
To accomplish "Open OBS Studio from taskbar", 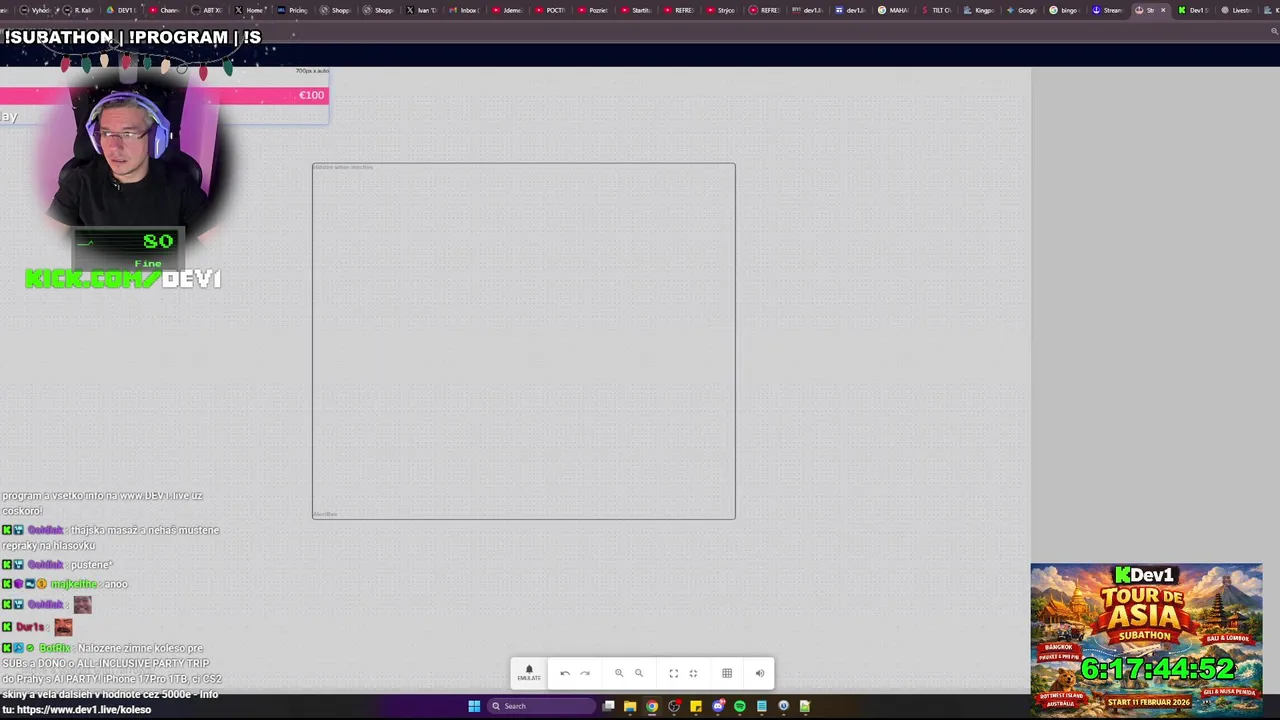I will tap(674, 706).
